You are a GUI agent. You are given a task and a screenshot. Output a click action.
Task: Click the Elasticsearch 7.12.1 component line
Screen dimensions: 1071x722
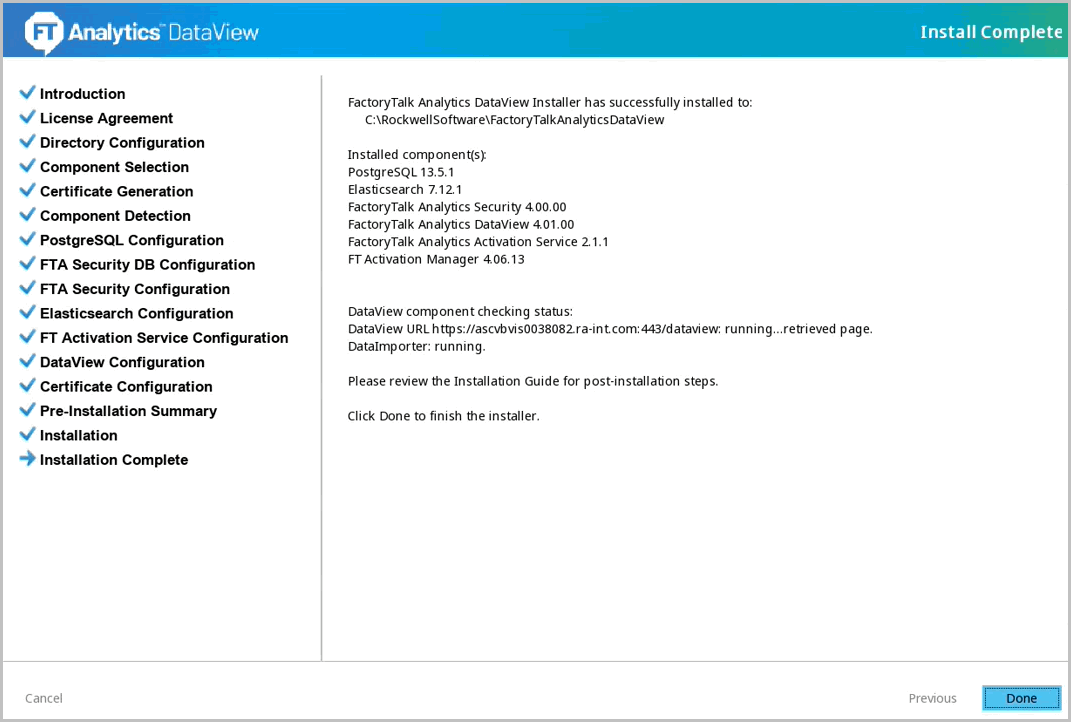click(x=405, y=189)
